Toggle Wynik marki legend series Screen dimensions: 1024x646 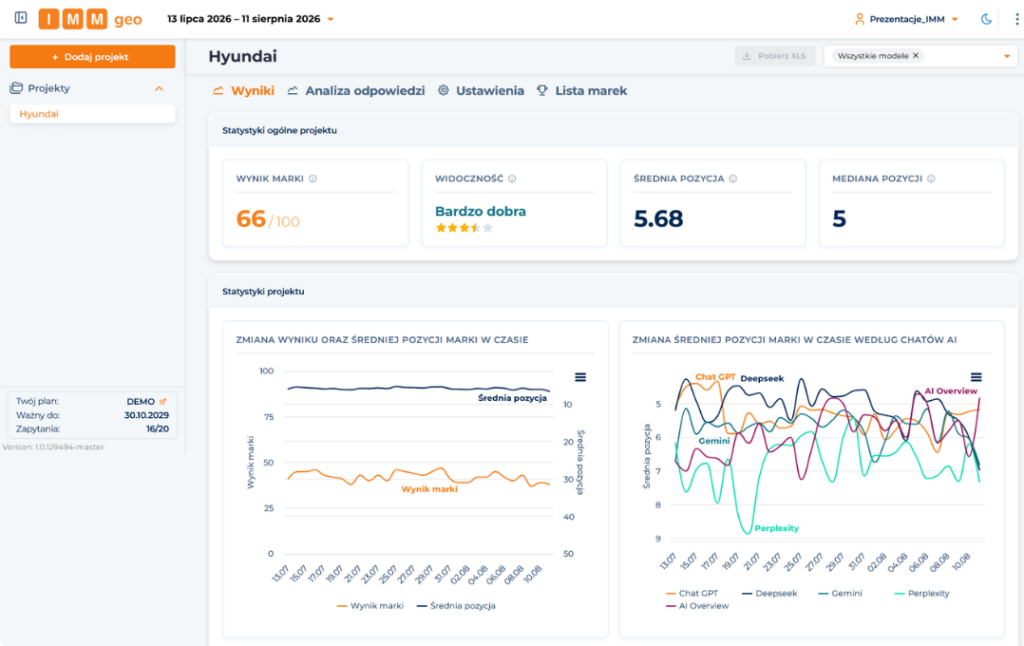click(370, 606)
